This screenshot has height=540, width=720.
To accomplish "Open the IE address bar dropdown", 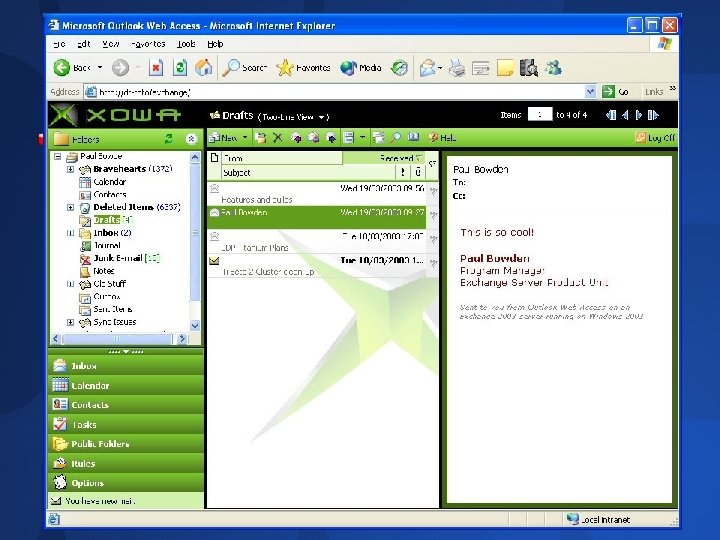I will pyautogui.click(x=591, y=92).
